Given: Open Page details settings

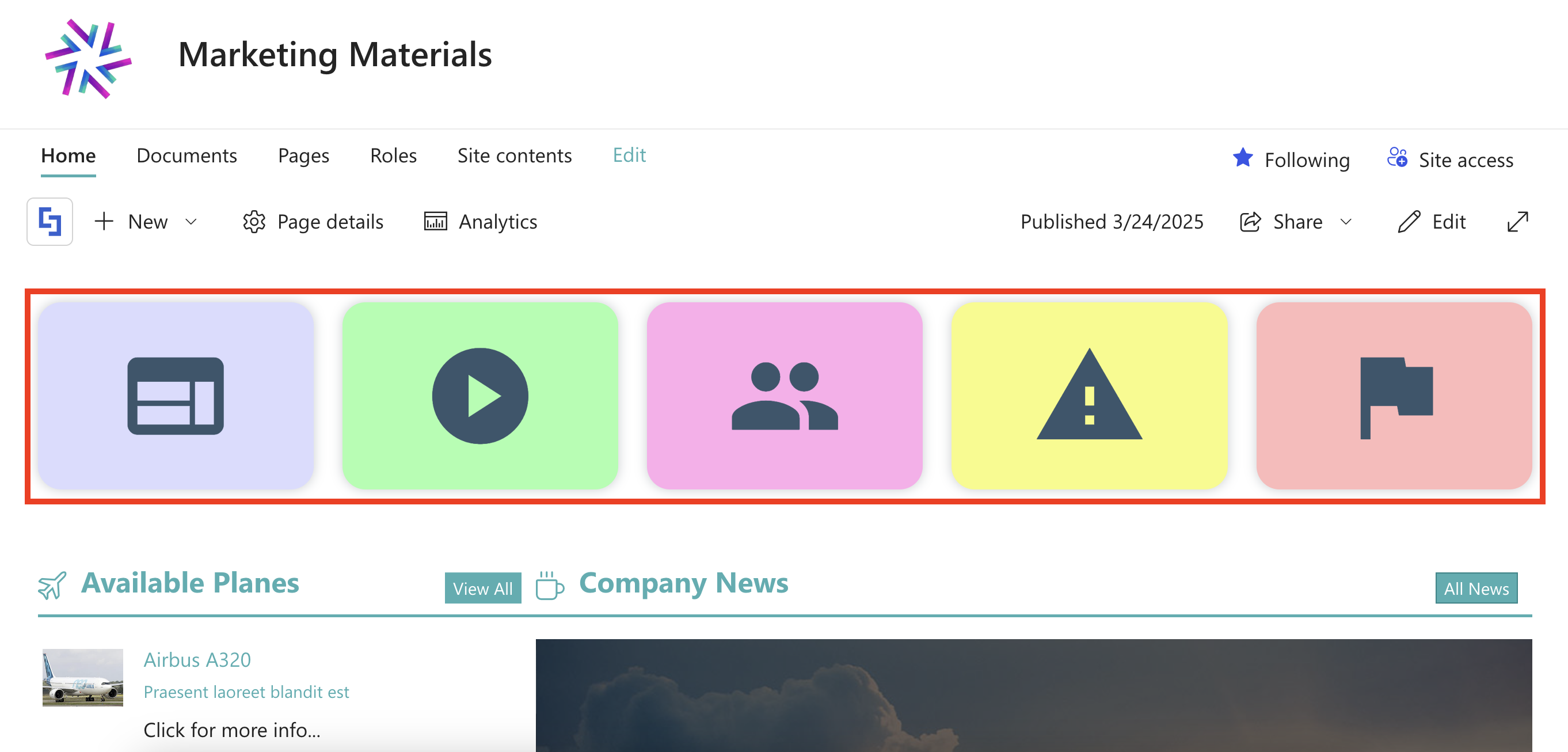Looking at the screenshot, I should pos(313,222).
